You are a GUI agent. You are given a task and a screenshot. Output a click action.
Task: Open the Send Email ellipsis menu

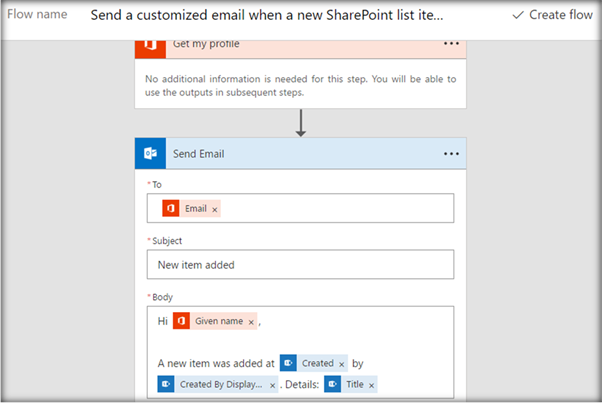pyautogui.click(x=451, y=153)
